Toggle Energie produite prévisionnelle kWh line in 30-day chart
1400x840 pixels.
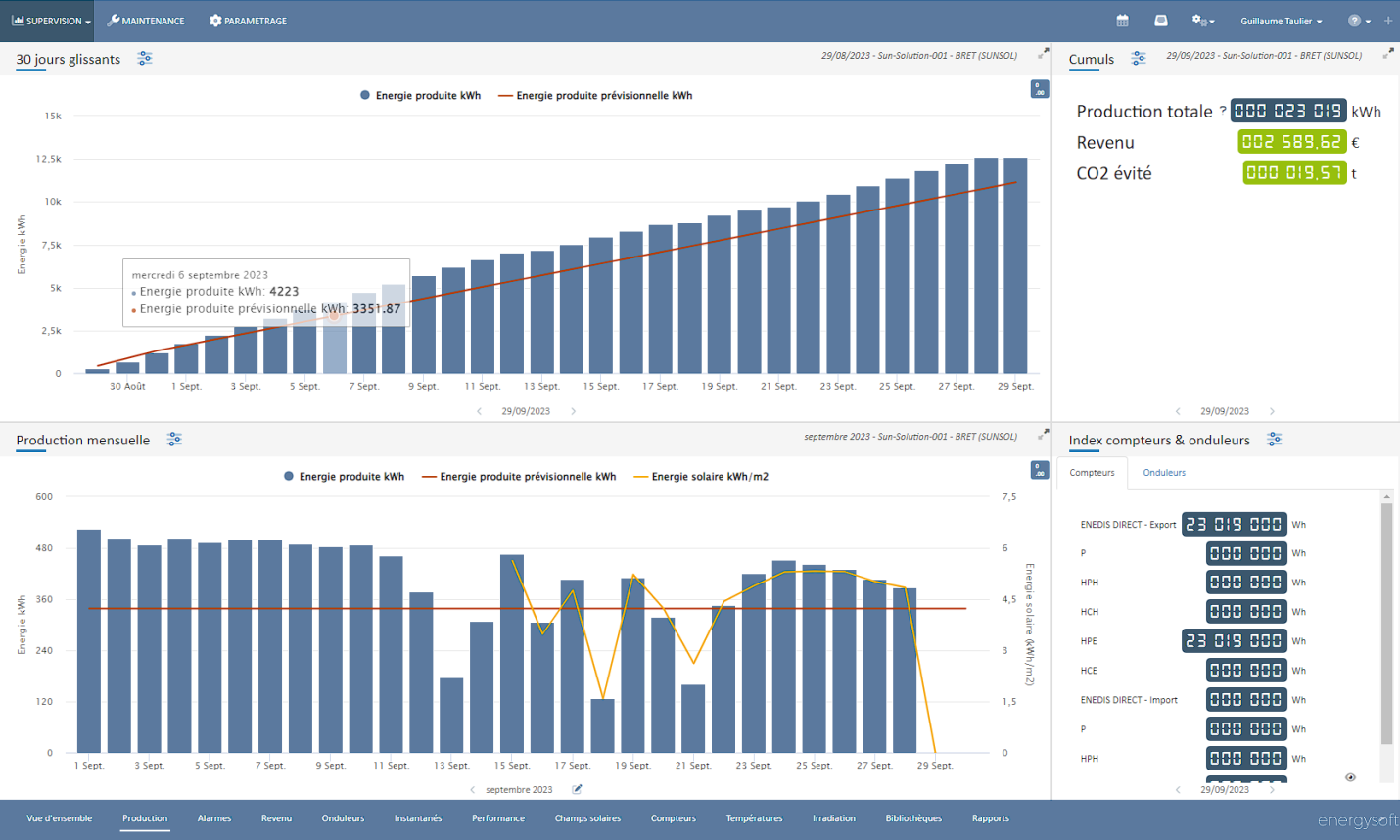pyautogui.click(x=595, y=96)
